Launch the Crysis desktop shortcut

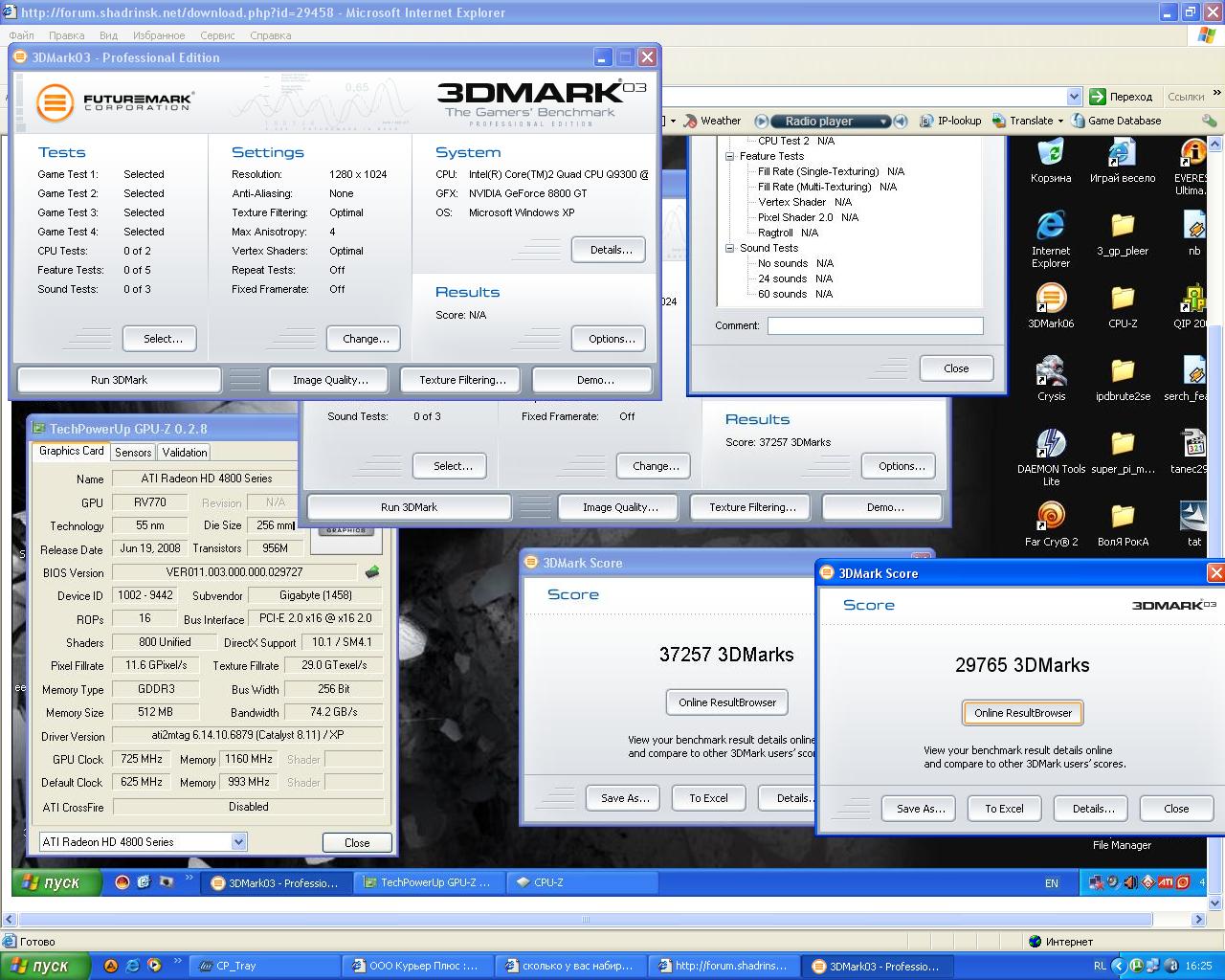(x=1051, y=379)
